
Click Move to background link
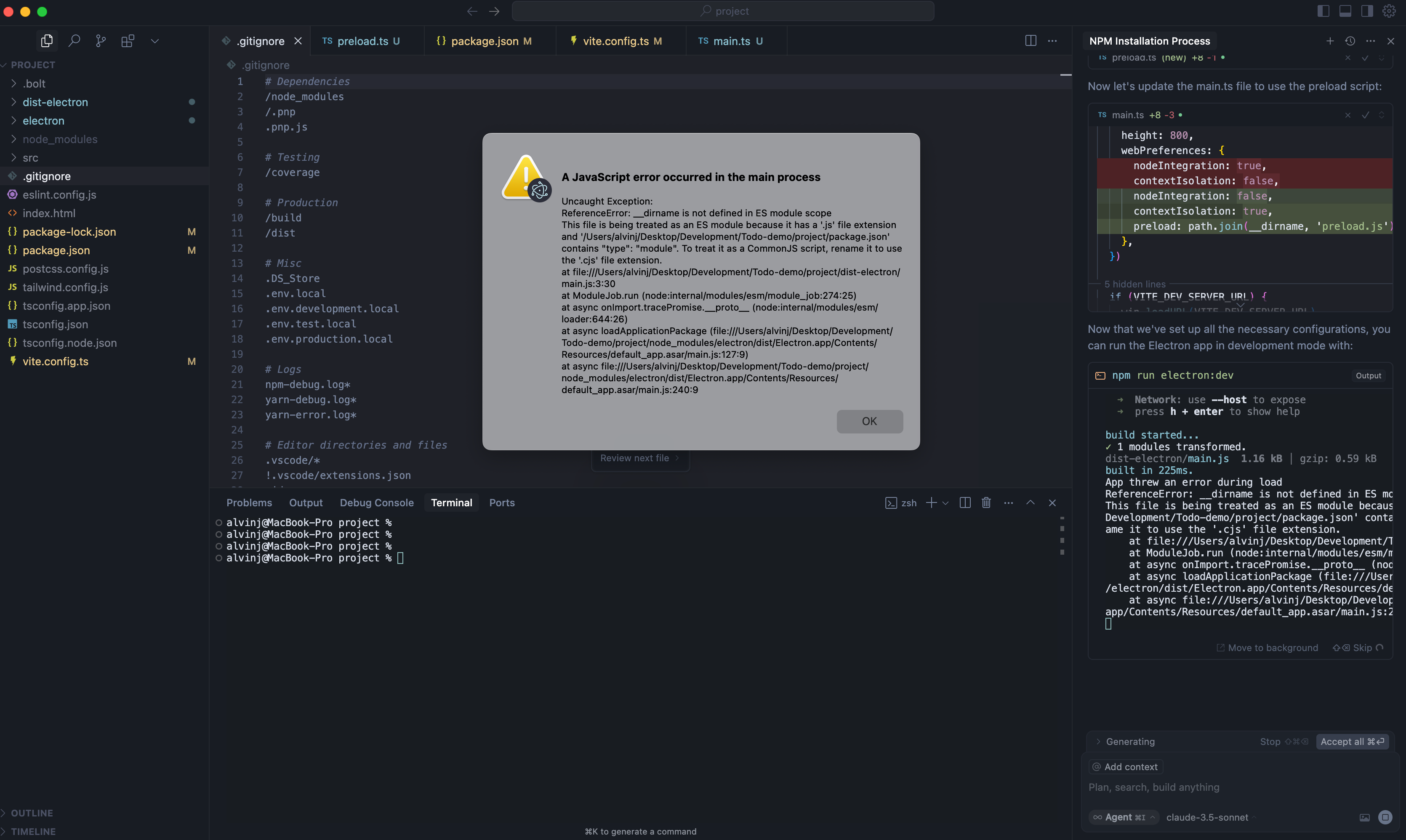[x=1267, y=648]
